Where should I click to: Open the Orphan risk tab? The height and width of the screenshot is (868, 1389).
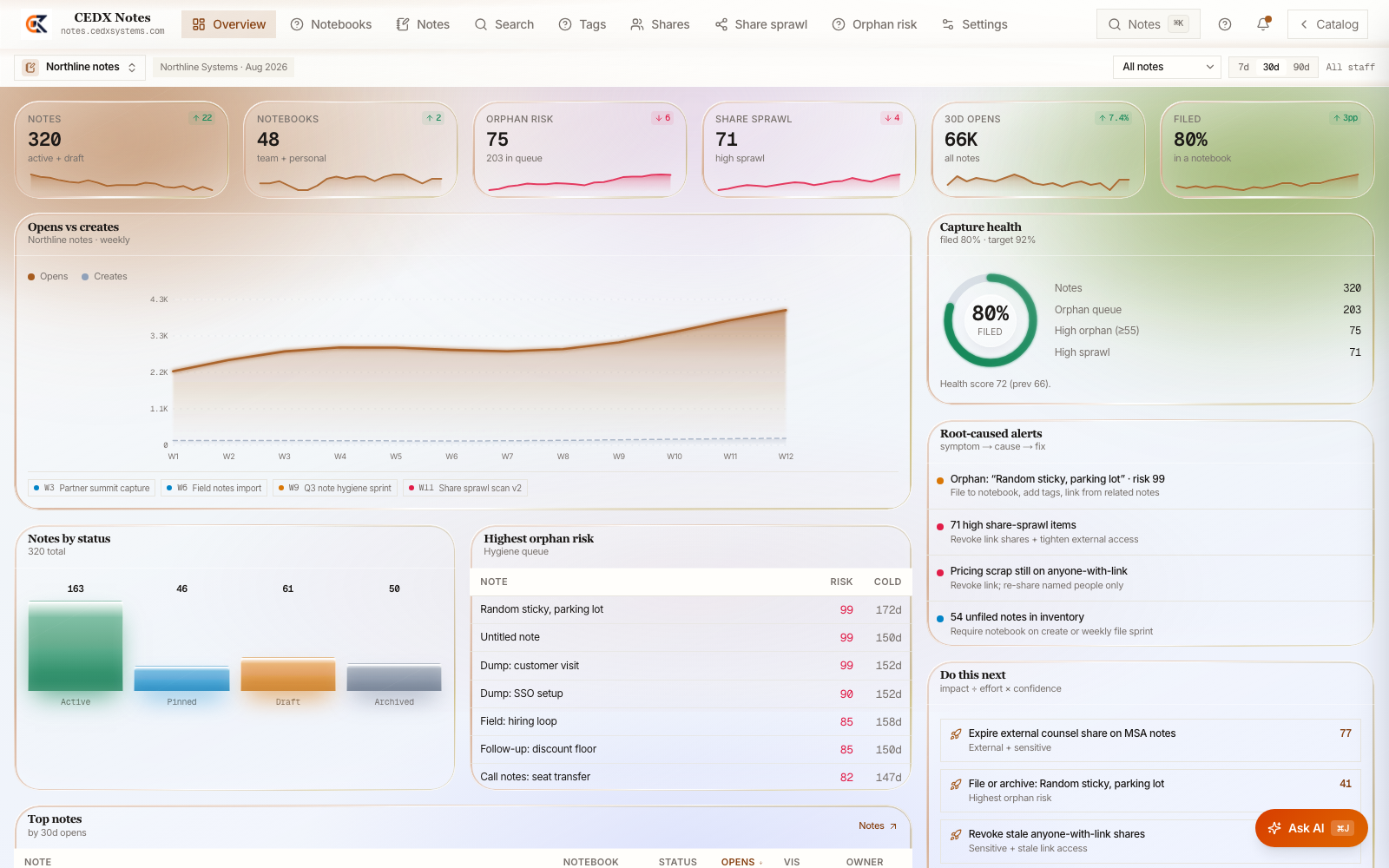click(x=874, y=24)
